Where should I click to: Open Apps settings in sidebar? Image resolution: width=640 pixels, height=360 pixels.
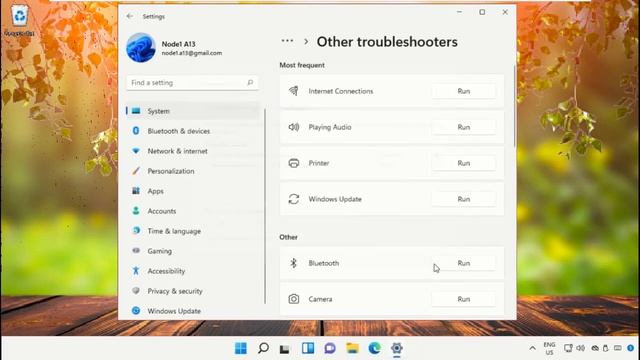(193, 191)
